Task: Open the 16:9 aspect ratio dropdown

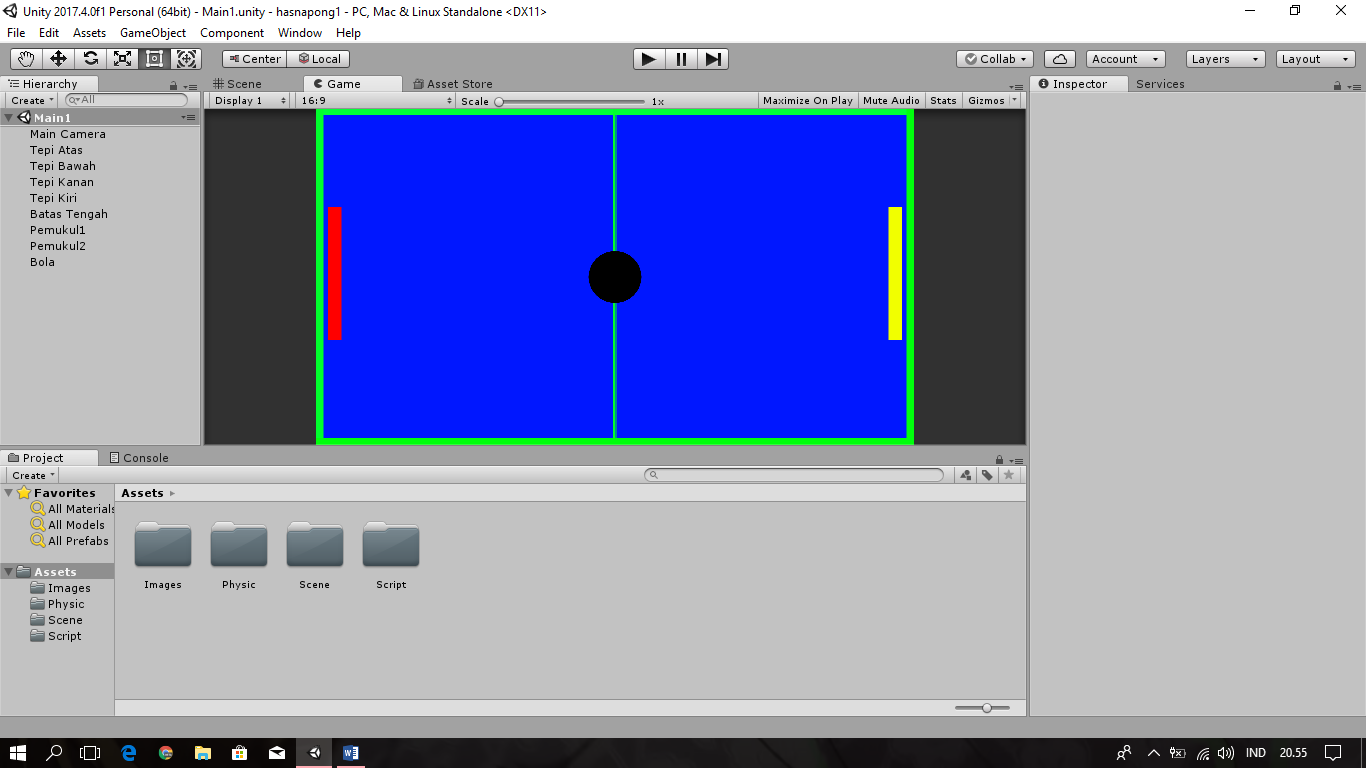Action: point(375,100)
